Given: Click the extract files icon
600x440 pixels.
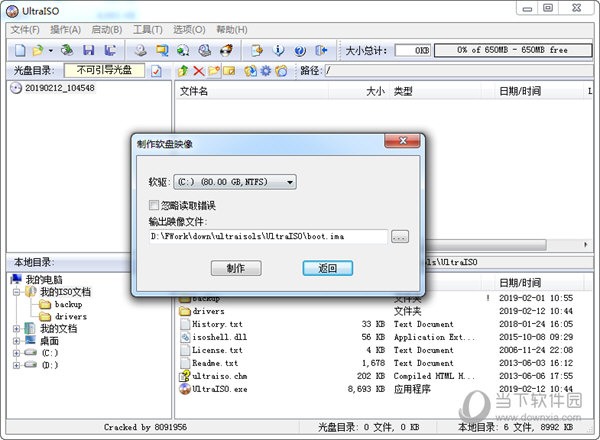Looking at the screenshot, I should (251, 71).
